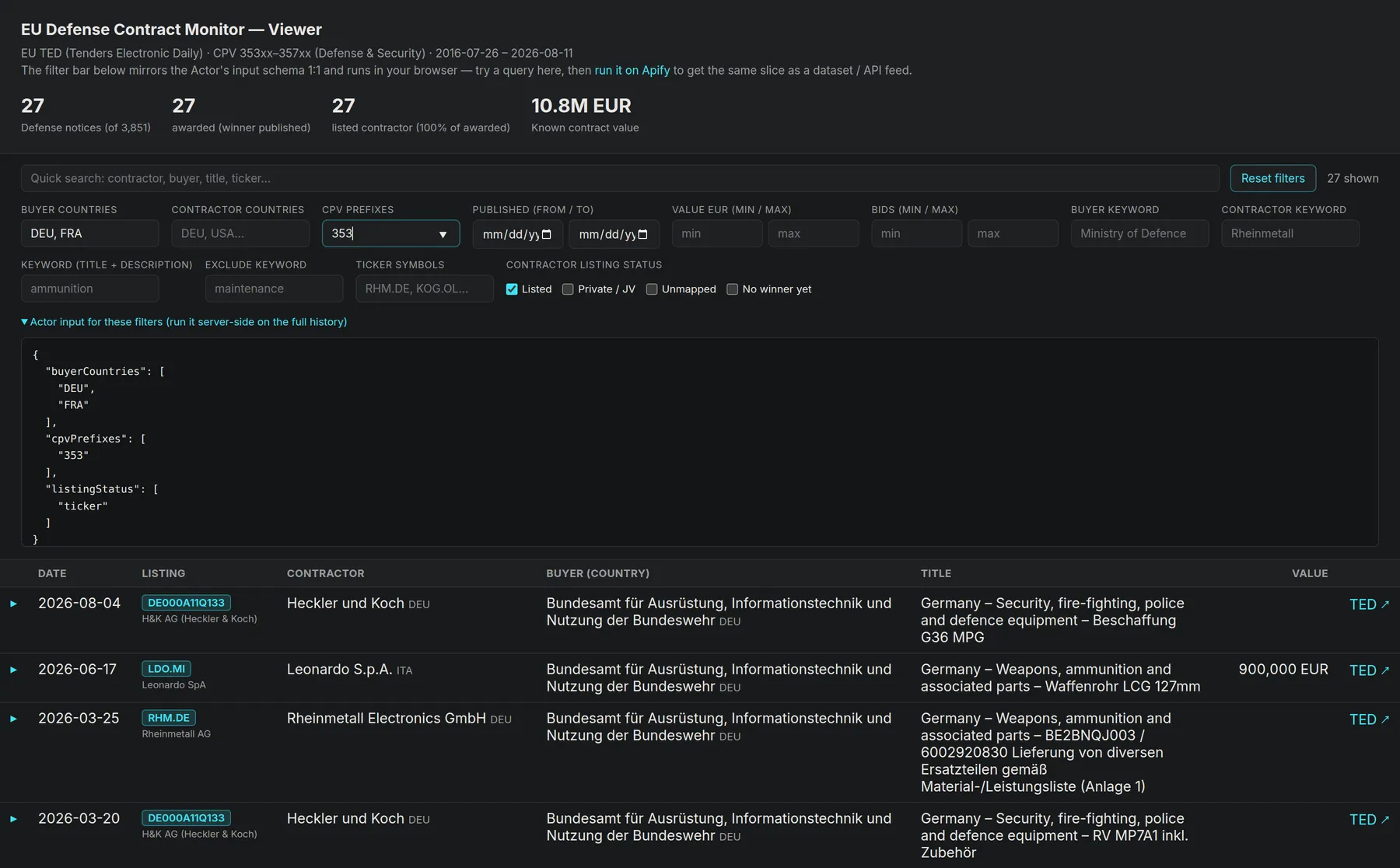Screen dimensions: 1400x868
Task: Click the VALUE column header
Action: tap(1310, 573)
